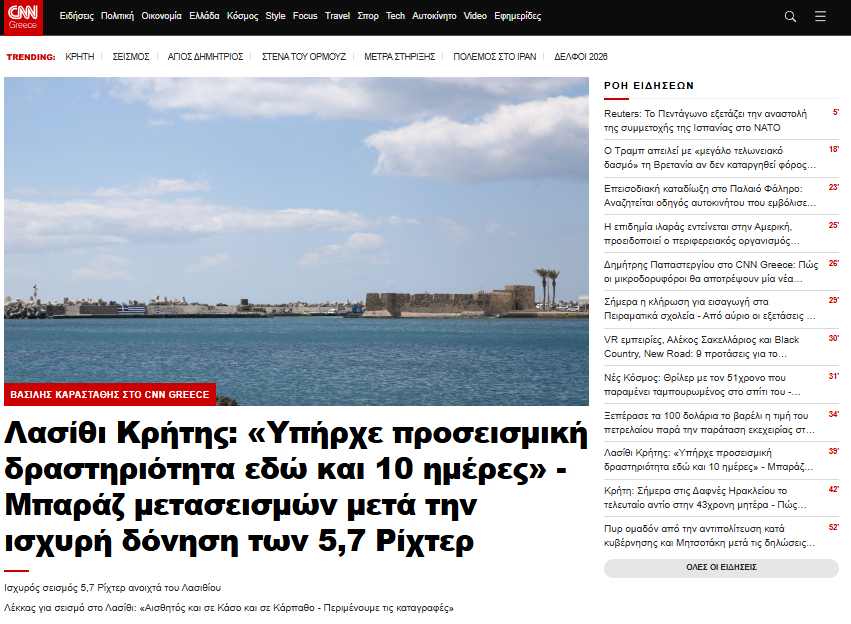Read the Reuters Pentagon NATO story
851x624 pixels.
click(x=706, y=120)
